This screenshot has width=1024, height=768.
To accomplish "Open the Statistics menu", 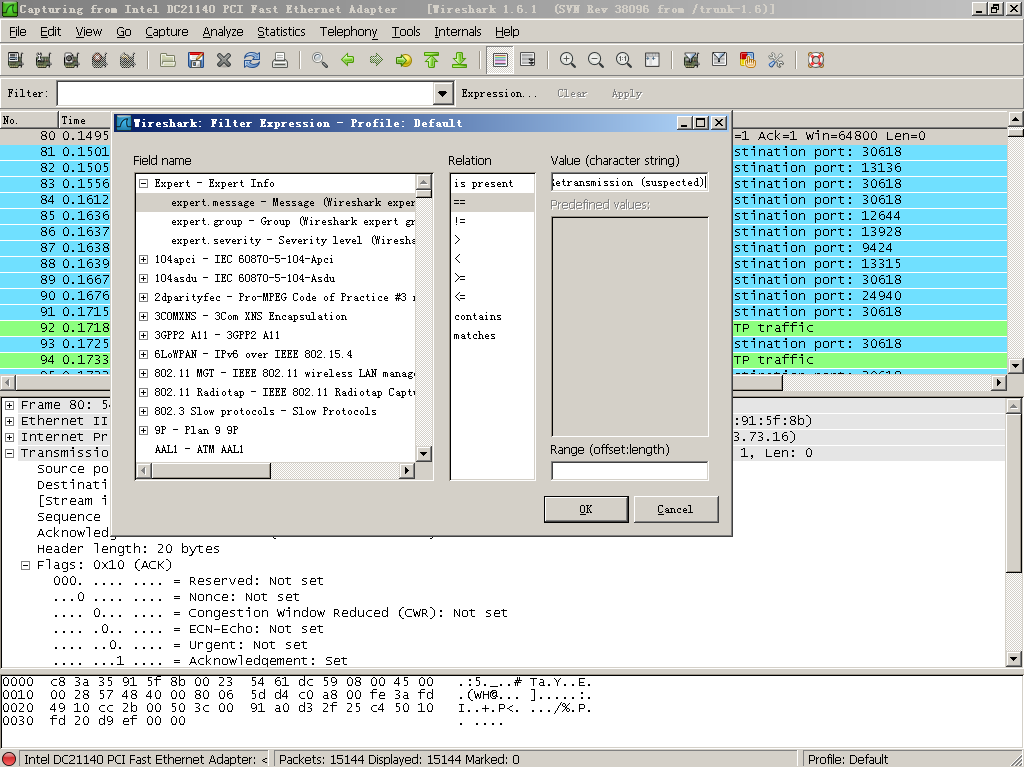I will pyautogui.click(x=281, y=31).
